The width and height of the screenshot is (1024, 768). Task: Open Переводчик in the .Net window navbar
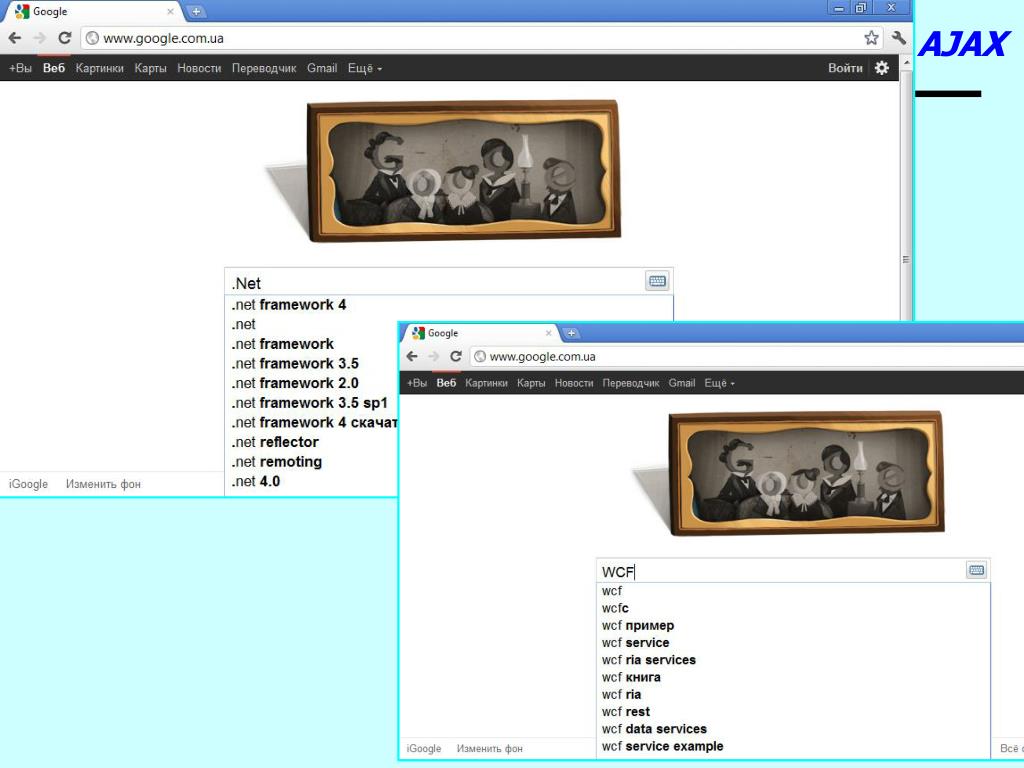(x=264, y=68)
